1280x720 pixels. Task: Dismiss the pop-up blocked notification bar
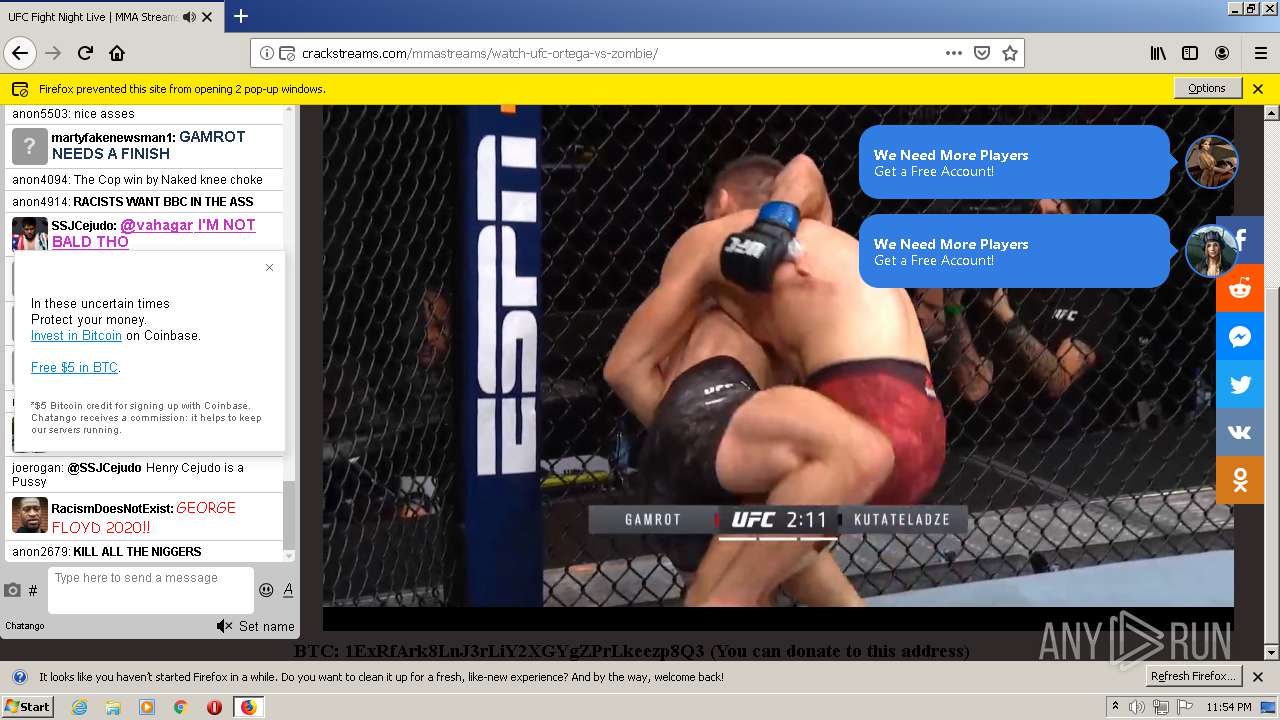coord(1258,89)
